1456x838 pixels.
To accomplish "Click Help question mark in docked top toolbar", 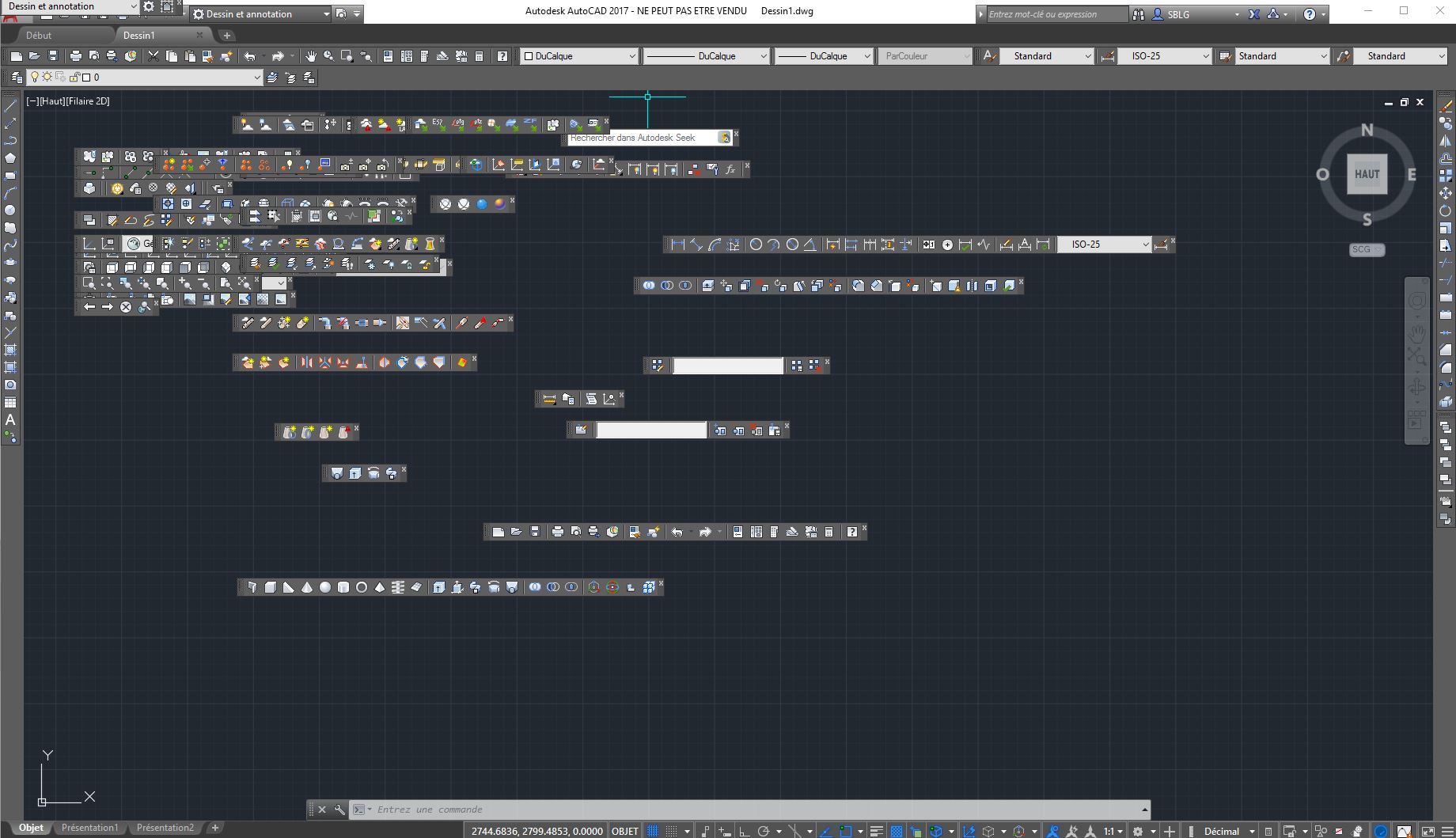I will point(502,56).
